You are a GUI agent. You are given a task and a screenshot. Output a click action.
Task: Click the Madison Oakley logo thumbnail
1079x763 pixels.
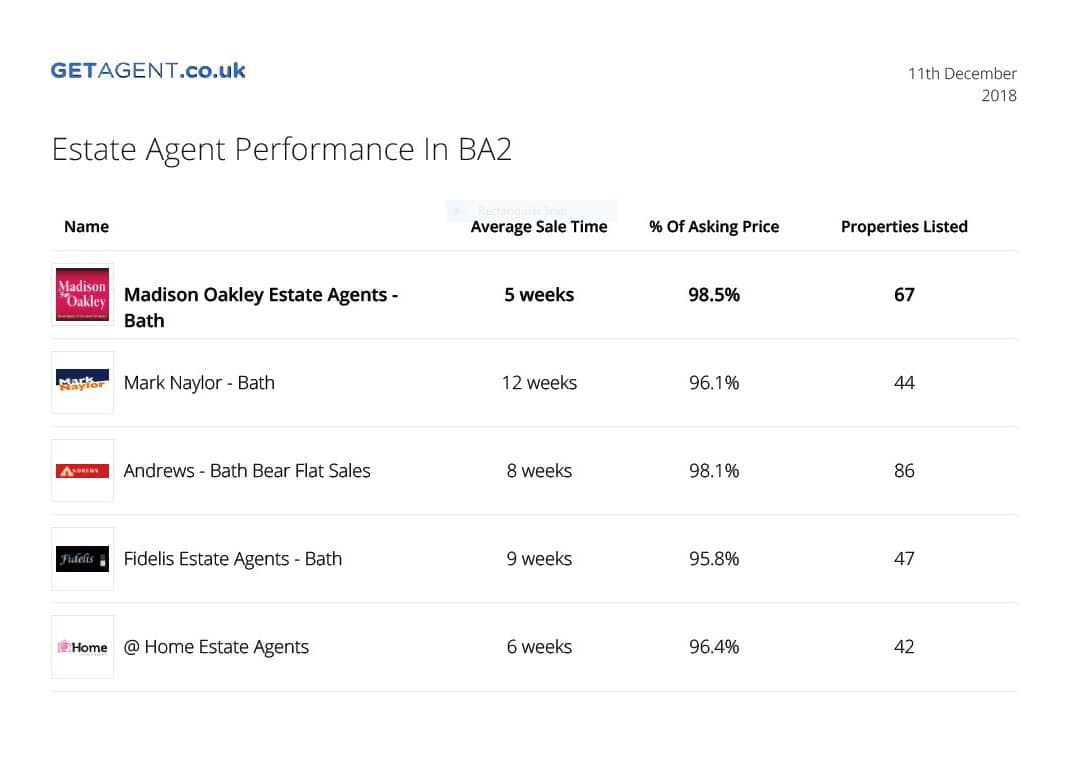pos(83,294)
